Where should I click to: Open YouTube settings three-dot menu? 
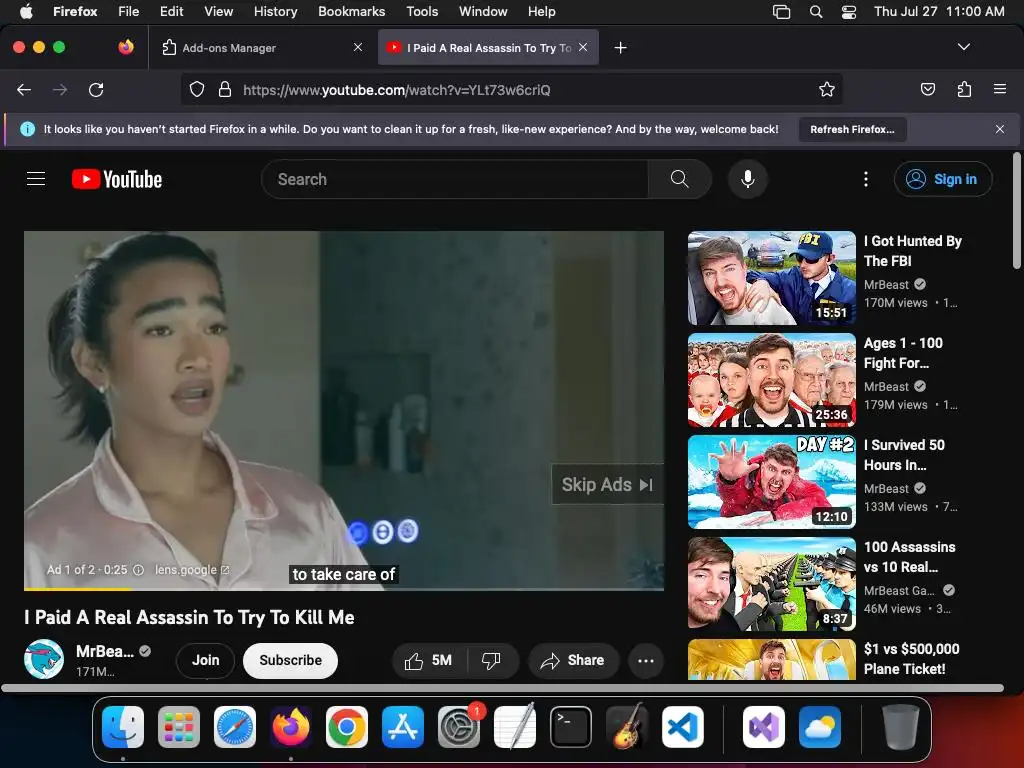click(866, 179)
